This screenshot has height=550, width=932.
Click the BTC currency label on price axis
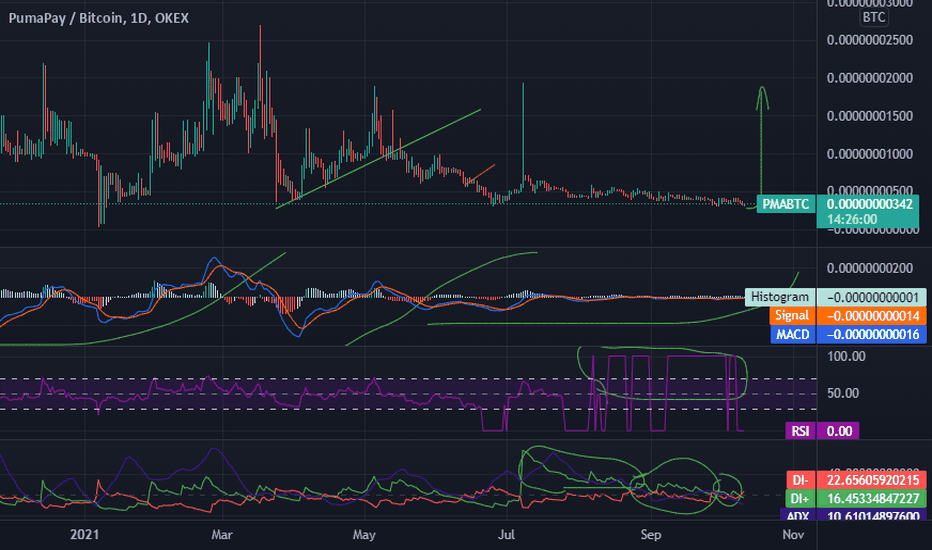pyautogui.click(x=874, y=18)
